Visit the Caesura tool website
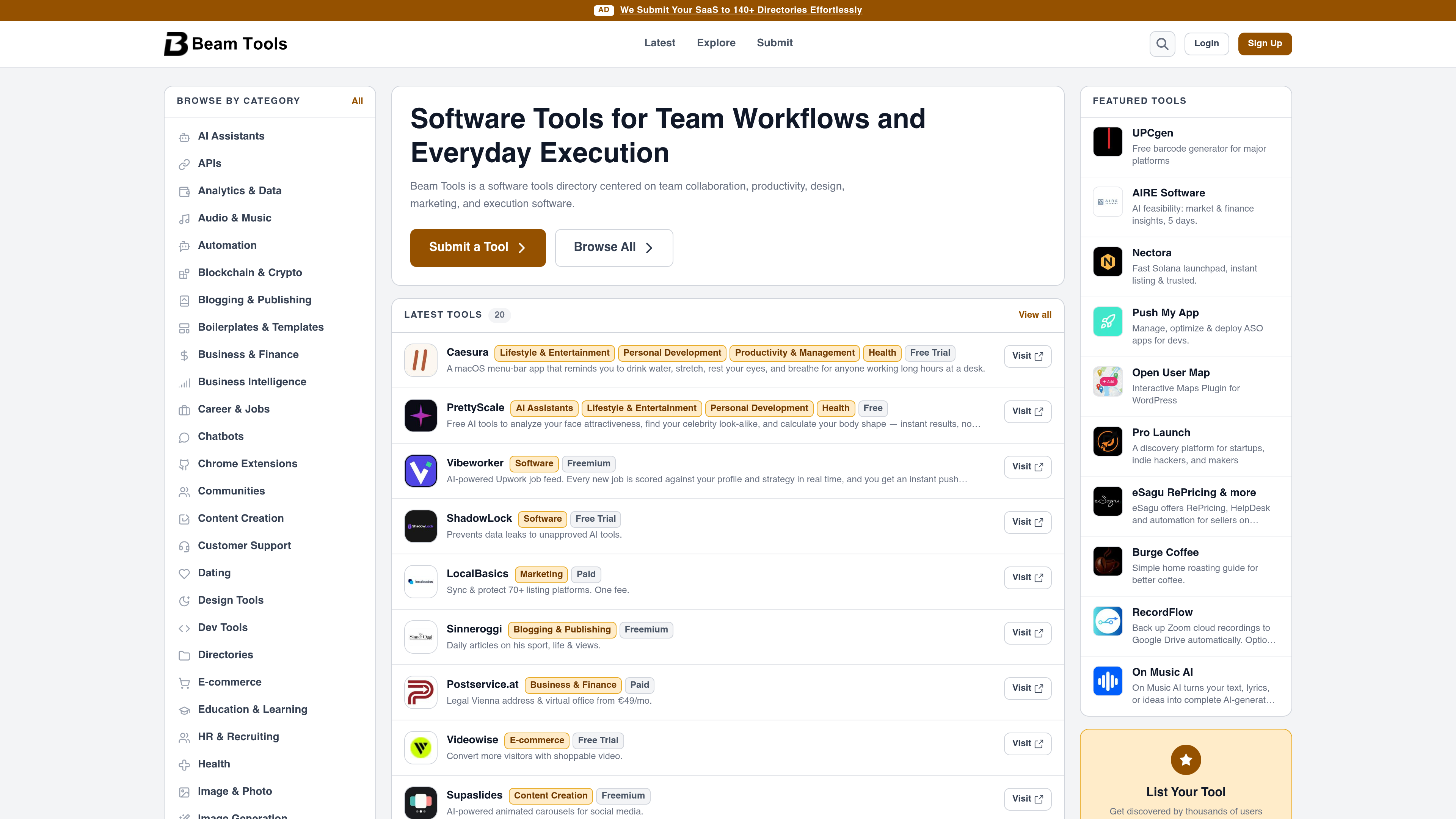Image resolution: width=1456 pixels, height=819 pixels. (x=1028, y=356)
